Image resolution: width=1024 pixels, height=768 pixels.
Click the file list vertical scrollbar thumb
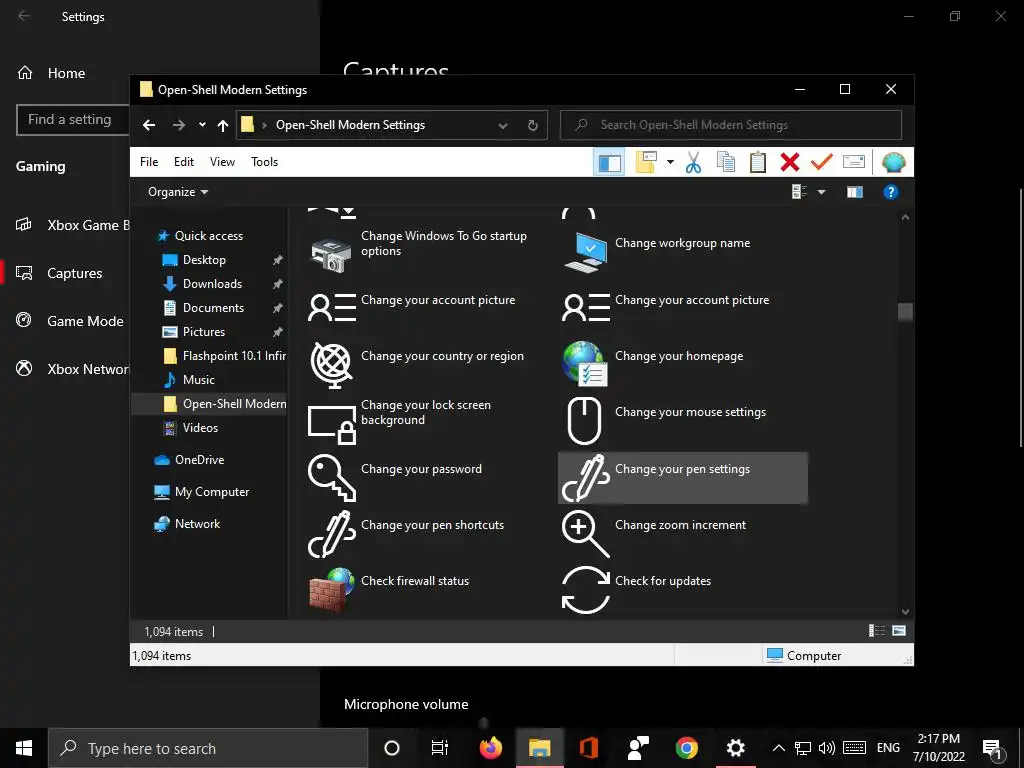click(x=905, y=312)
